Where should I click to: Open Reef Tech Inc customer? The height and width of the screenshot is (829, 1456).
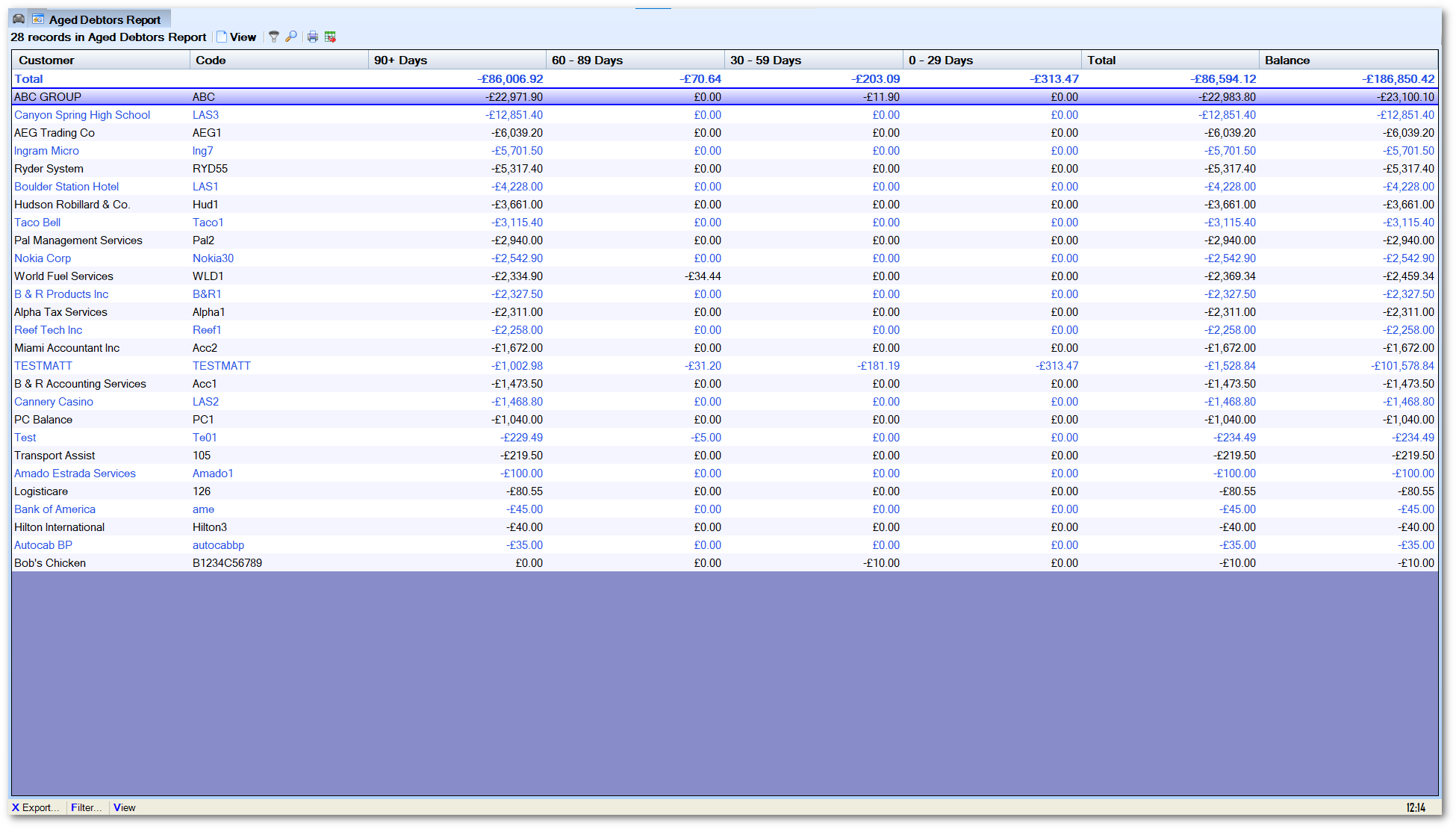click(x=49, y=330)
